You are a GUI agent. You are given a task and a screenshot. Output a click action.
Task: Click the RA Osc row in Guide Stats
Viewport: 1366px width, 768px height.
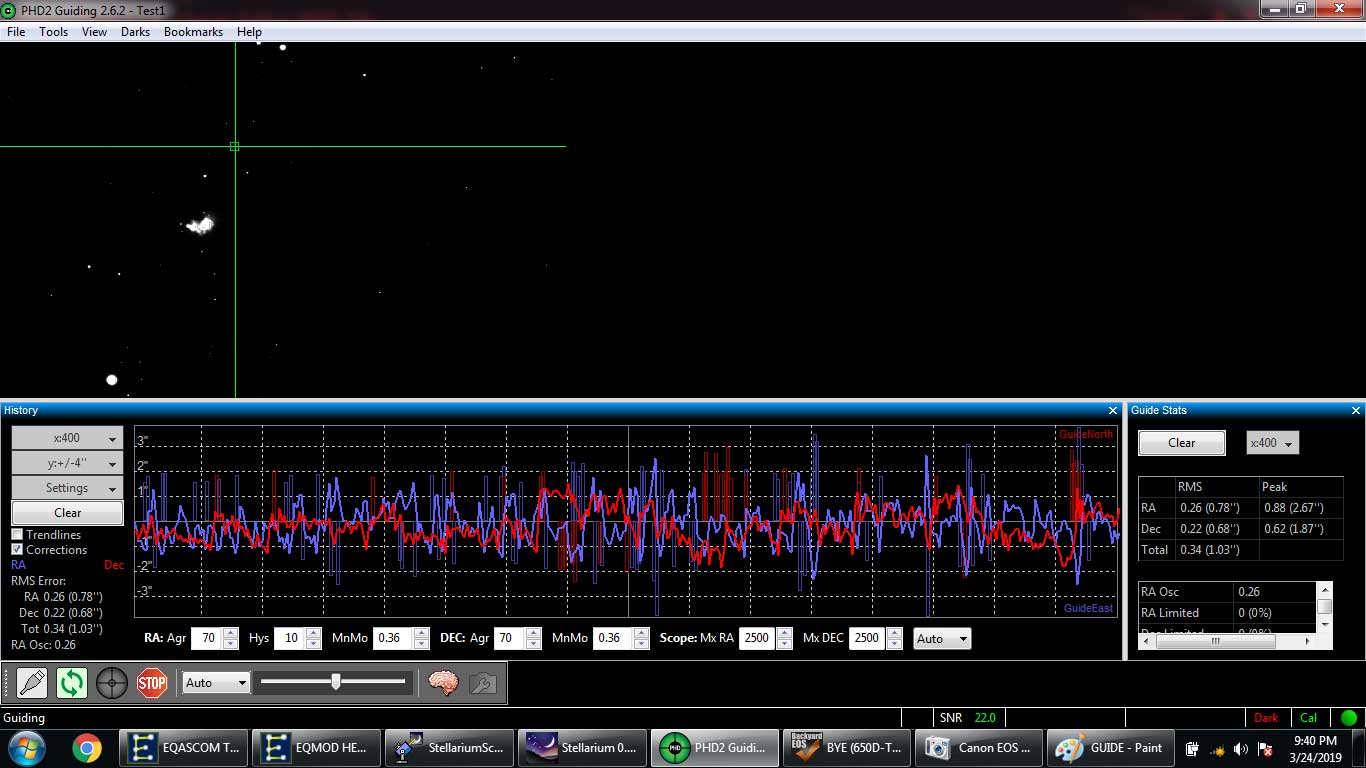tap(1227, 592)
